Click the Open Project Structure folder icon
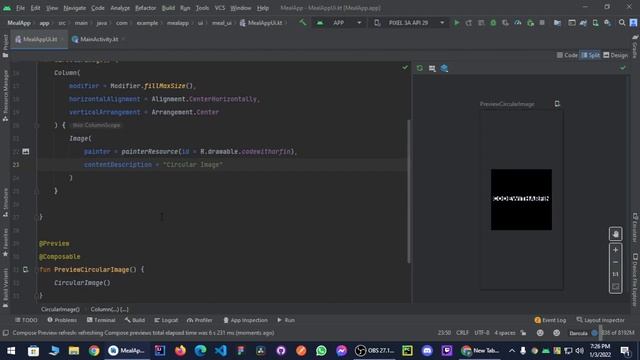The width and height of the screenshot is (640, 360). click(x=557, y=23)
